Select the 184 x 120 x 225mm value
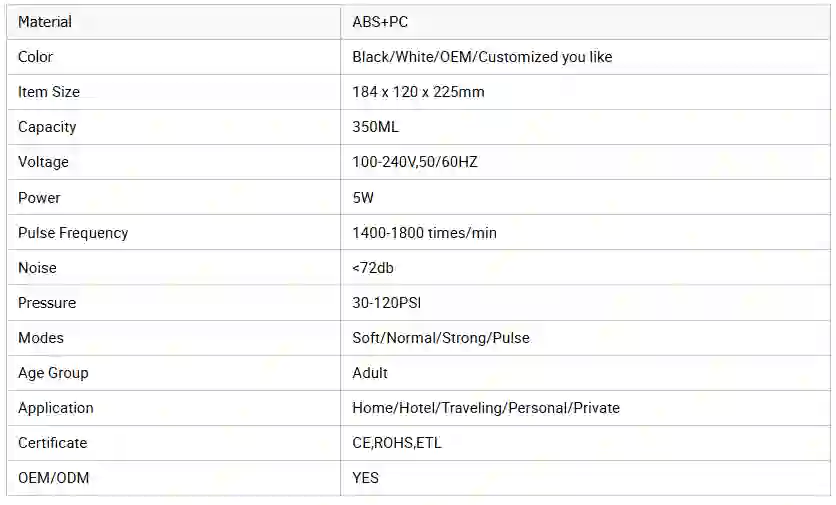The height and width of the screenshot is (505, 836). pos(418,92)
